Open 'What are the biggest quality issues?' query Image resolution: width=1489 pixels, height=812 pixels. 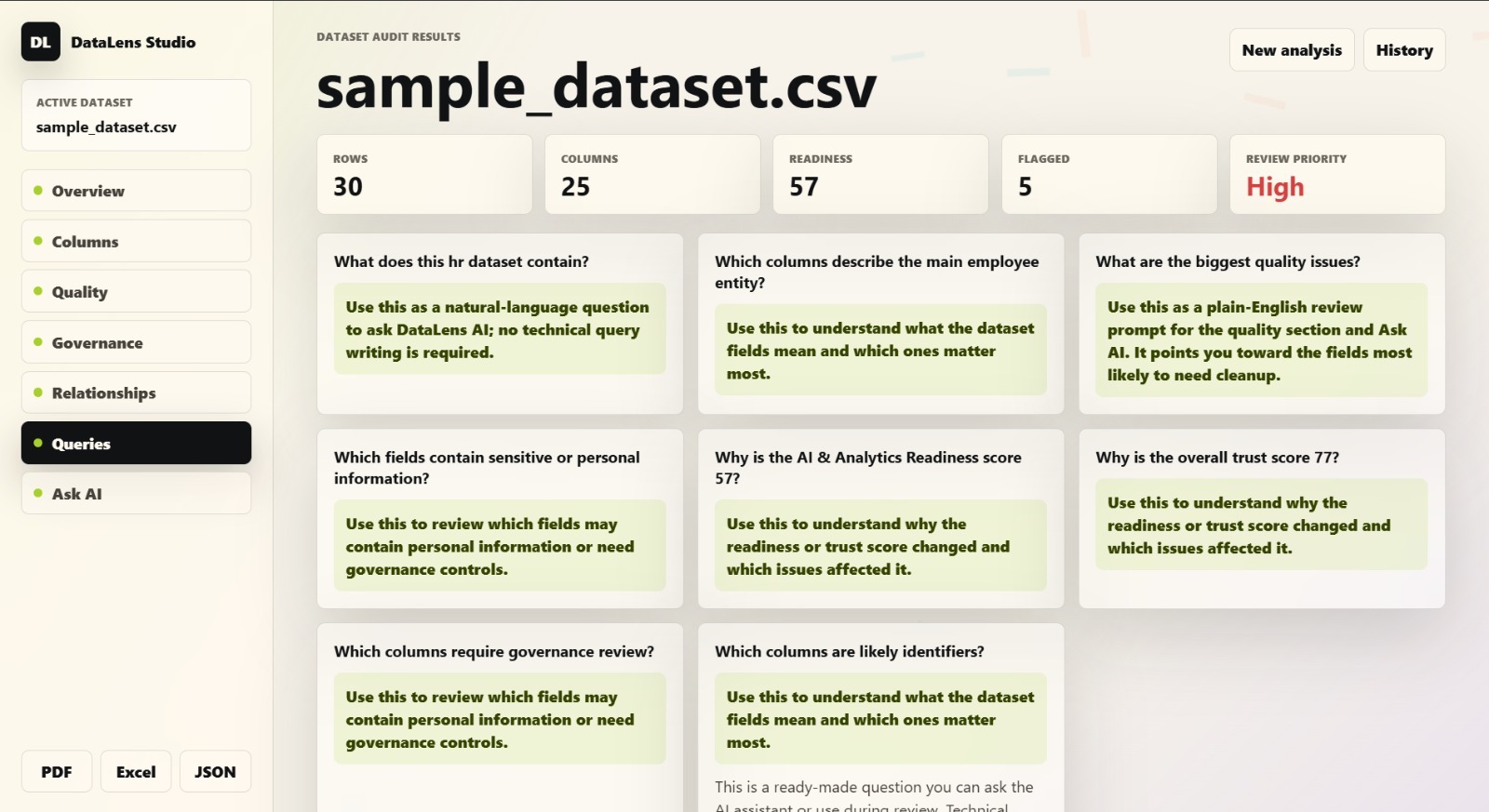[x=1262, y=324]
